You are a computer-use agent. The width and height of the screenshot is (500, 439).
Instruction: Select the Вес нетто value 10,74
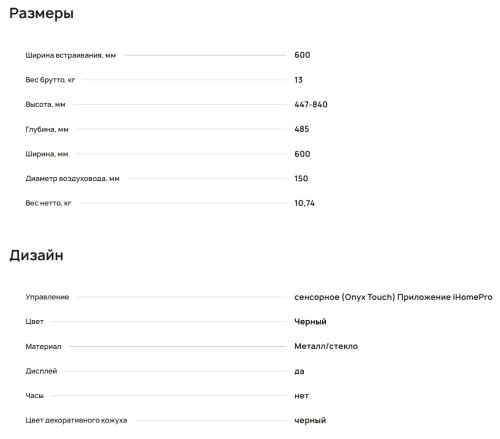[304, 203]
